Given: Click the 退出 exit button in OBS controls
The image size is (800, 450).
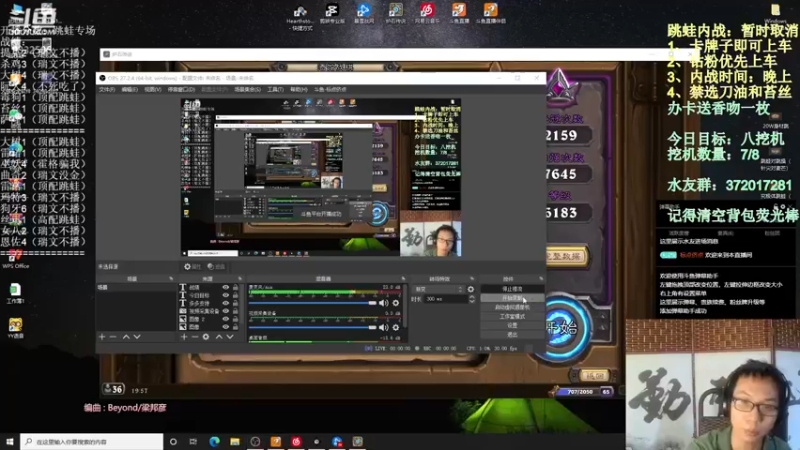Looking at the screenshot, I should point(512,335).
